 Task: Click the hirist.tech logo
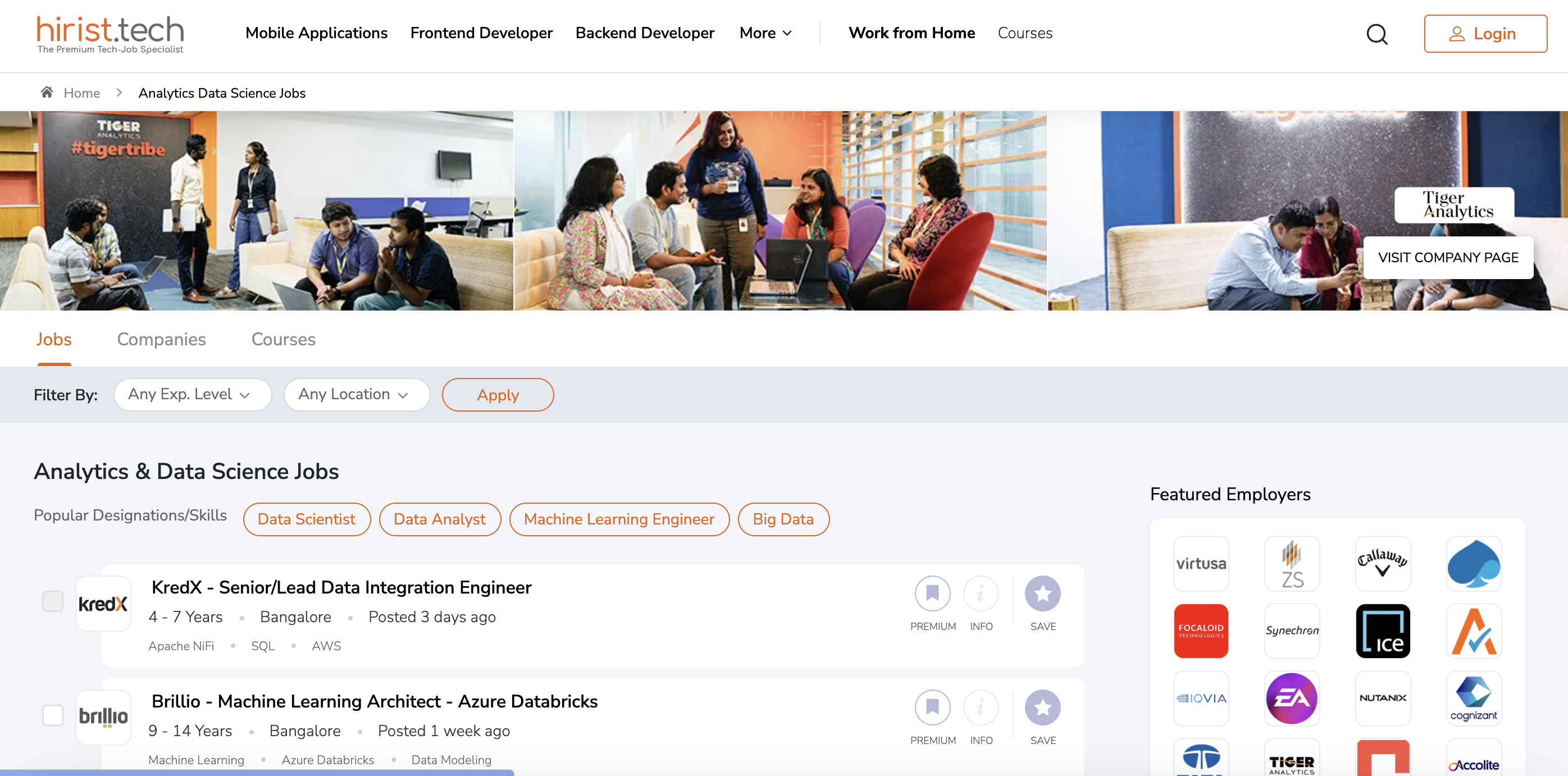point(110,33)
